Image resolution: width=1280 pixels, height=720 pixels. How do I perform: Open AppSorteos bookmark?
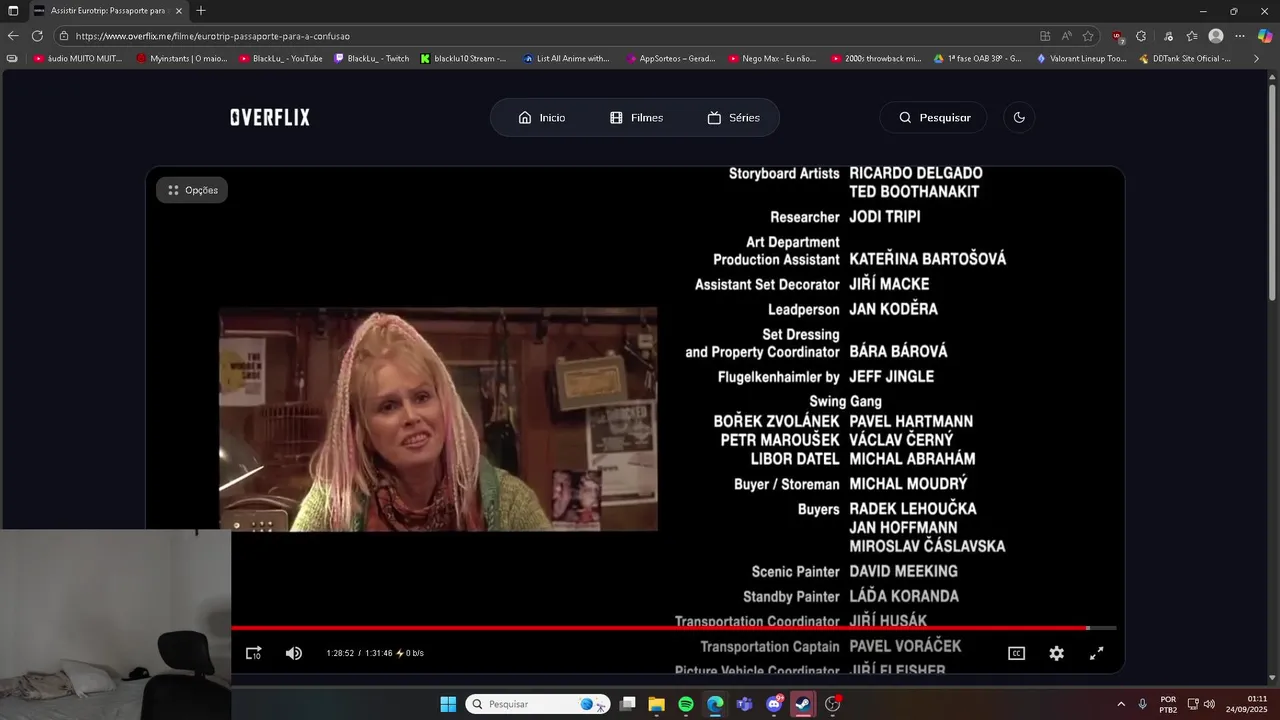click(671, 59)
